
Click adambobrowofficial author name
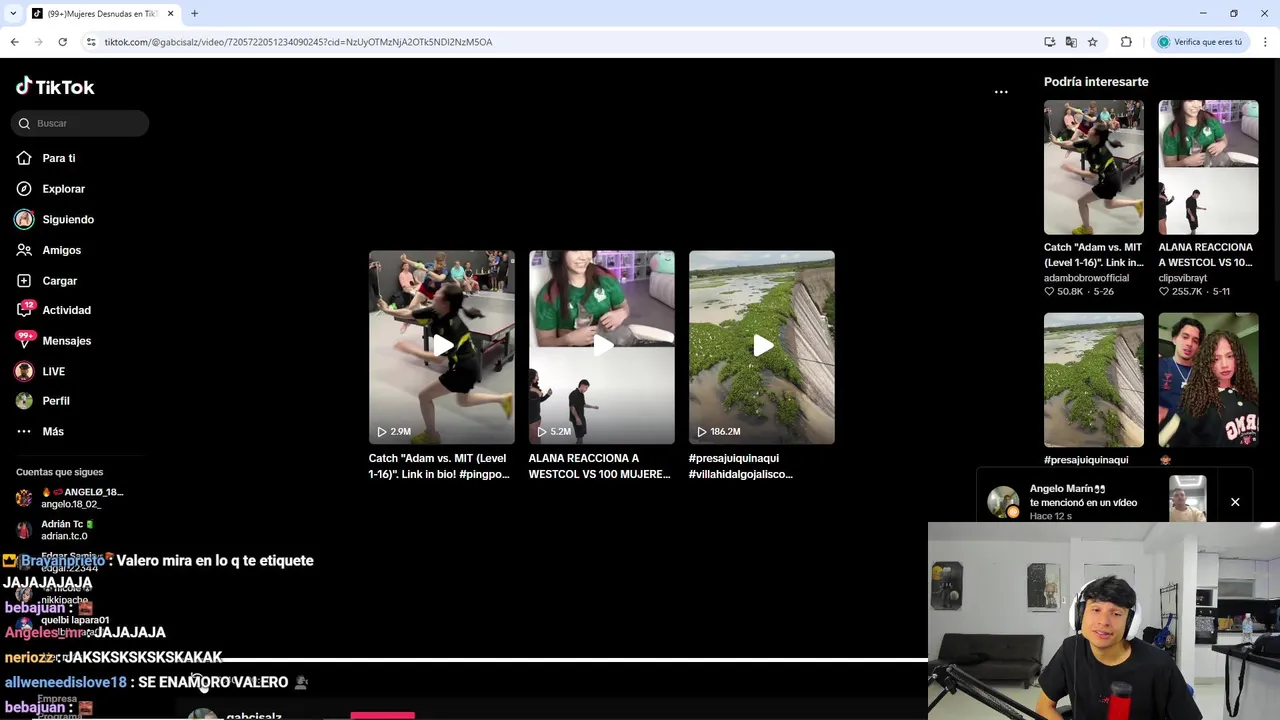click(1086, 278)
